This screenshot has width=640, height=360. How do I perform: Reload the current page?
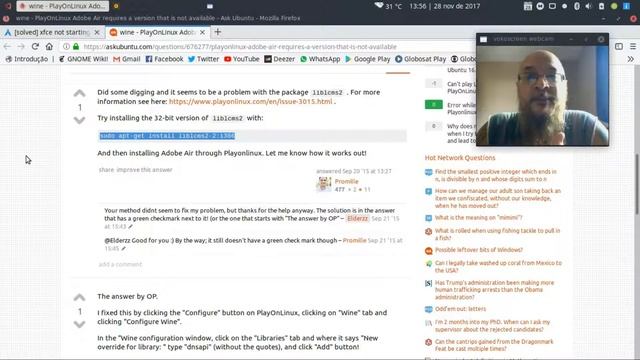coord(35,47)
